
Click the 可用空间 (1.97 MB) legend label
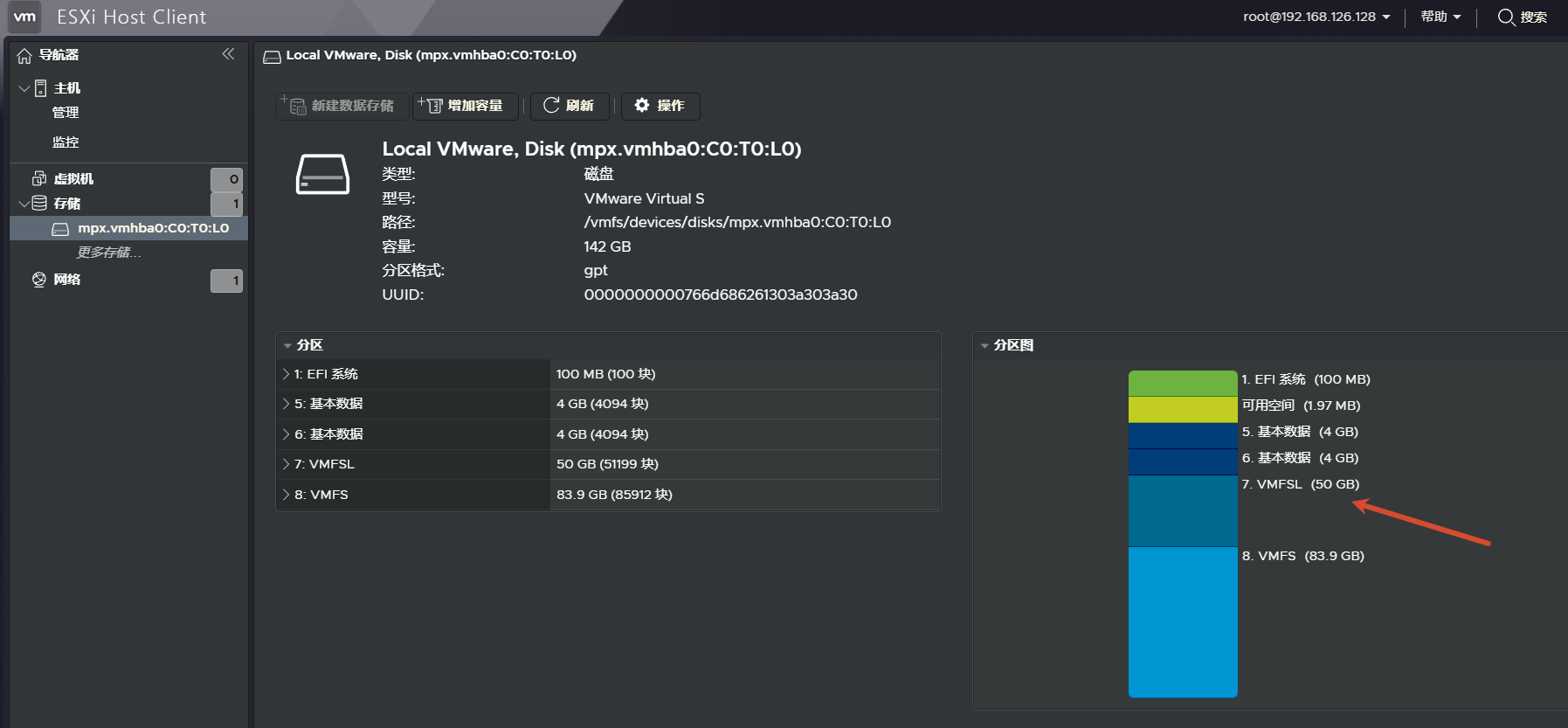click(x=1301, y=406)
